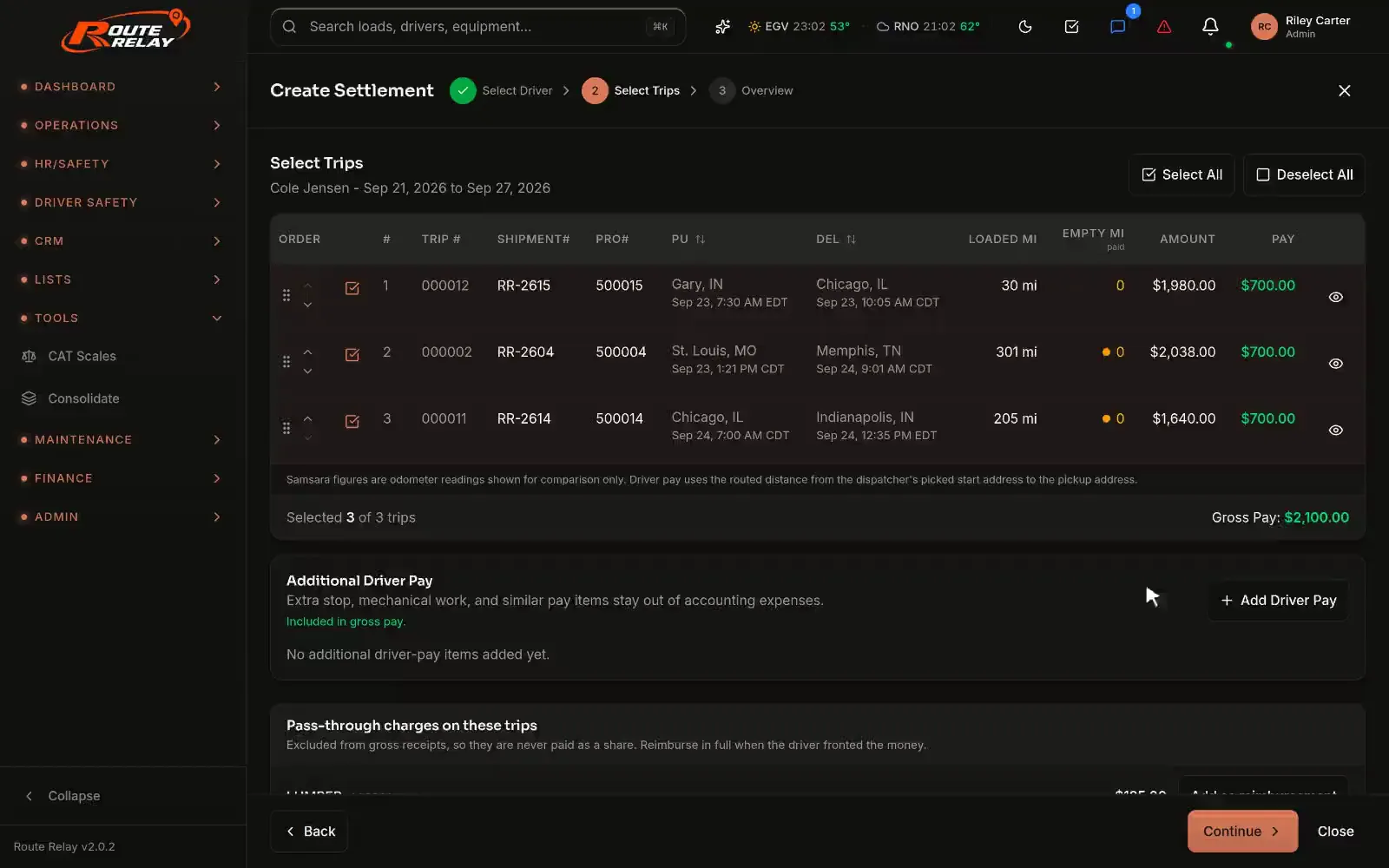Click Deselect All trips button
This screenshot has width=1389, height=868.
coord(1304,175)
